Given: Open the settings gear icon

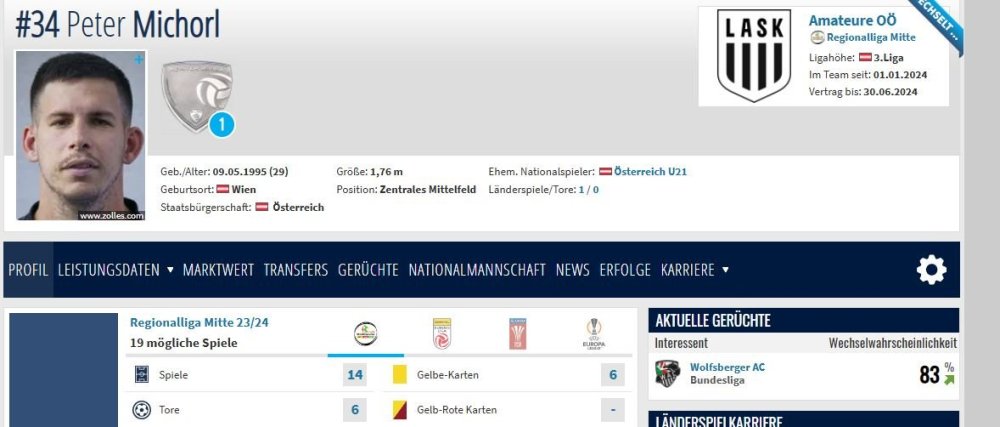Looking at the screenshot, I should 931,270.
